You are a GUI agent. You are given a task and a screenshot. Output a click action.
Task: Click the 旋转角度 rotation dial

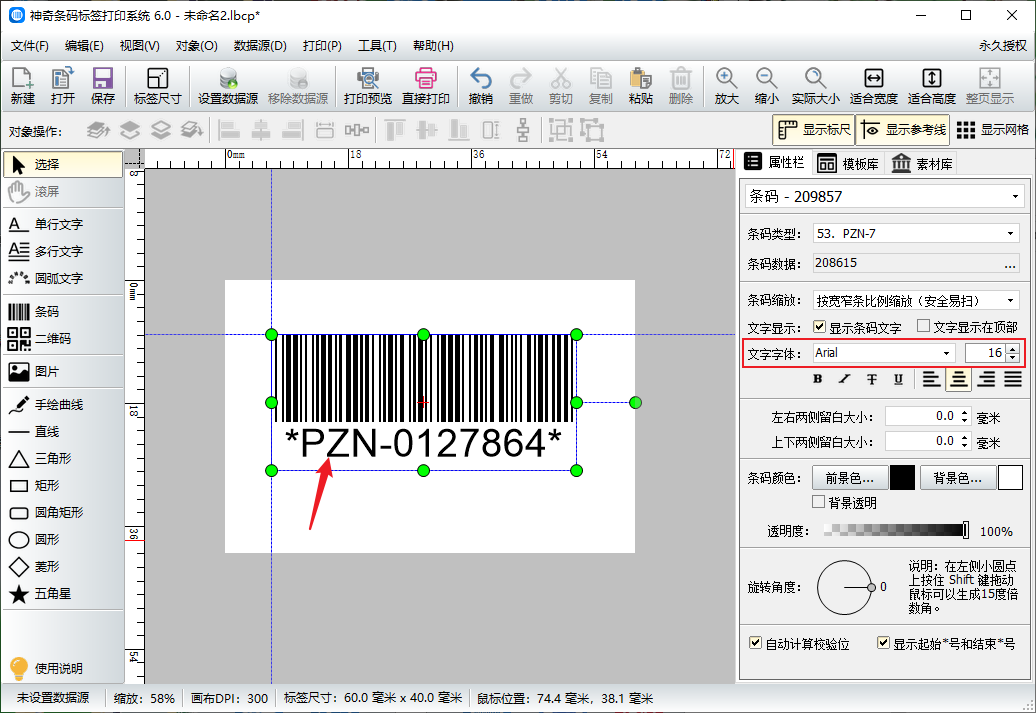pos(844,587)
